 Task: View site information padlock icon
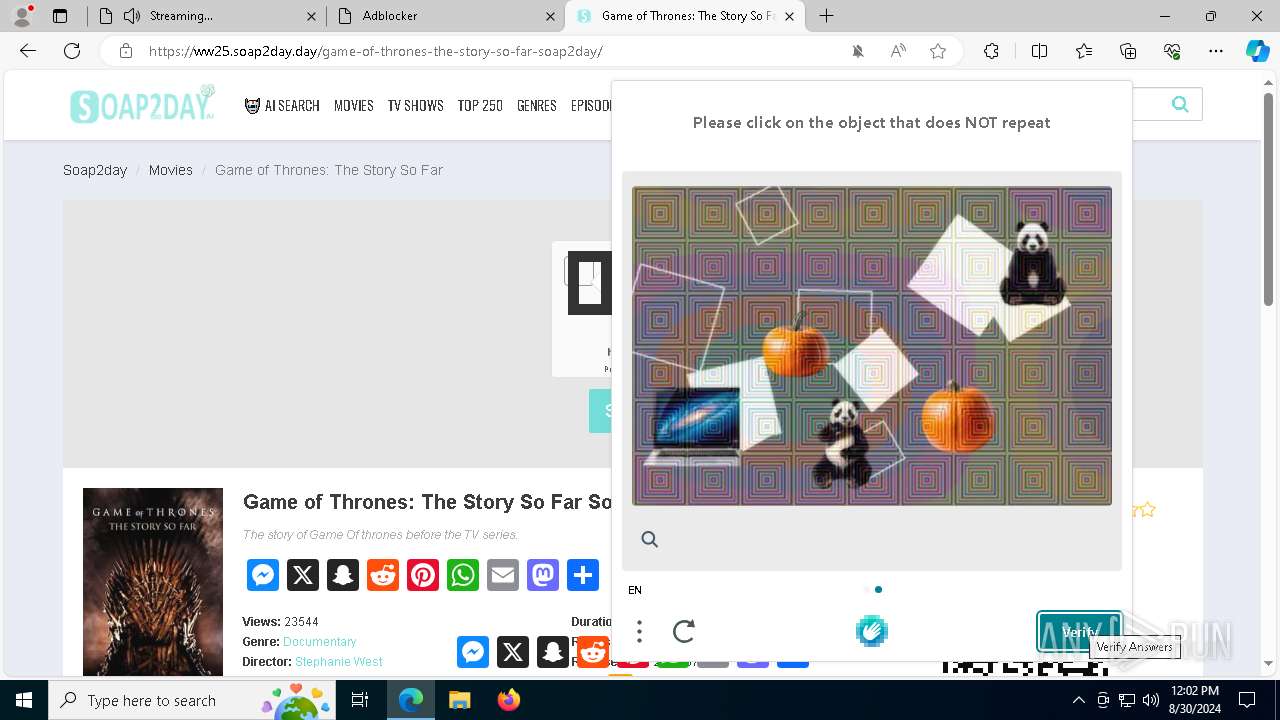point(126,51)
